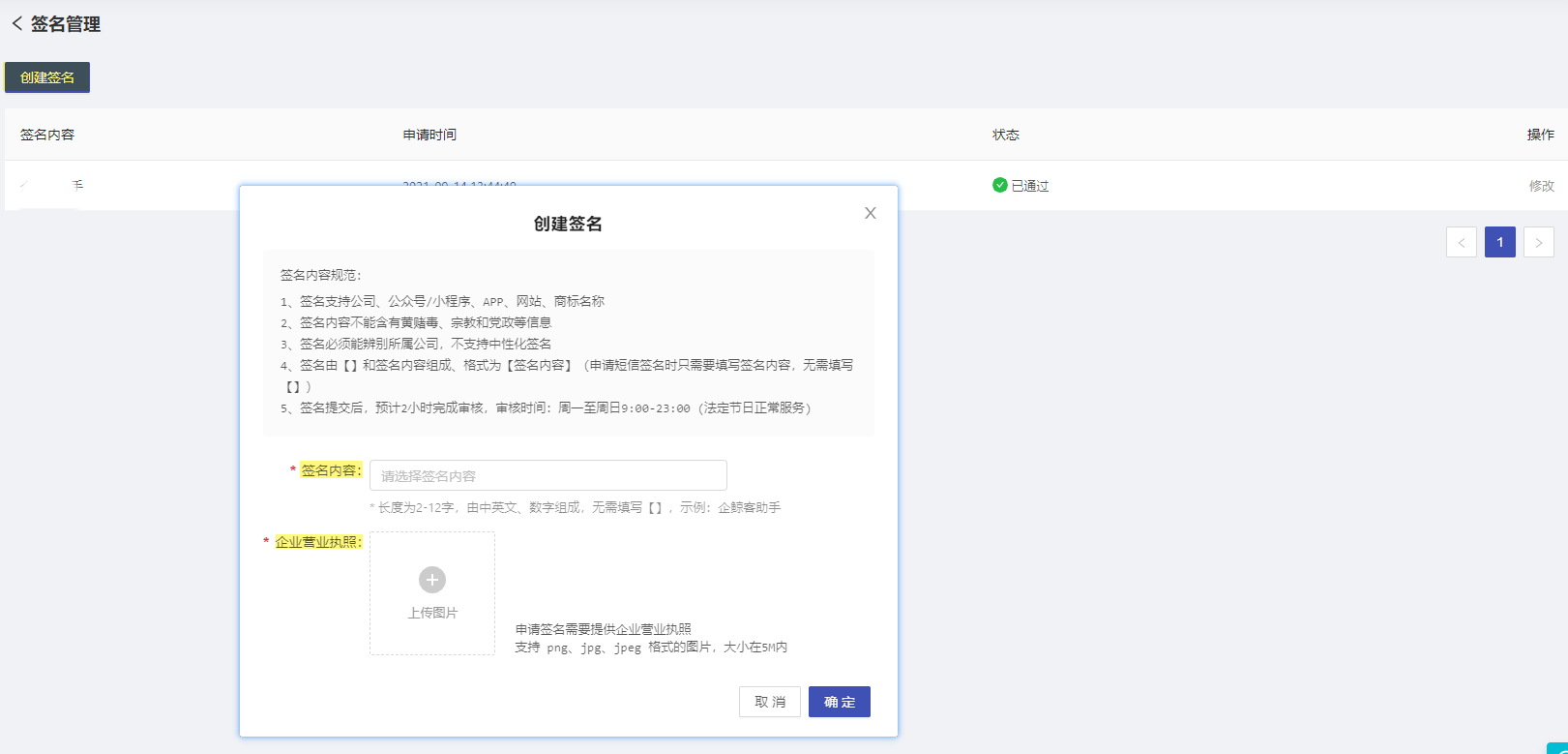Close the 创建签名 dialog with the X
The height and width of the screenshot is (754, 1568).
(x=871, y=213)
